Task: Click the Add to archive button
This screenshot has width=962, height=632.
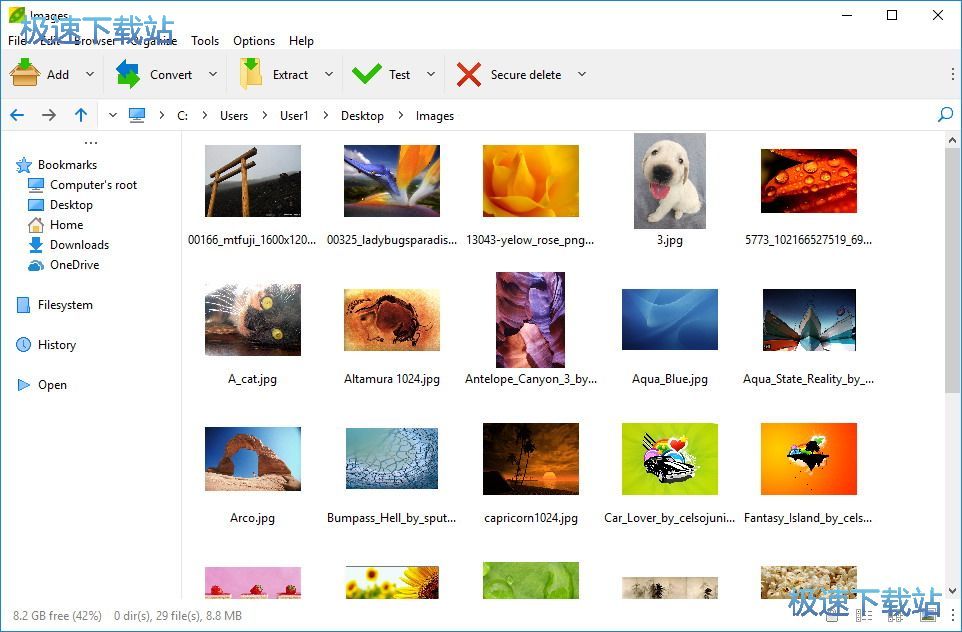Action: (40, 74)
